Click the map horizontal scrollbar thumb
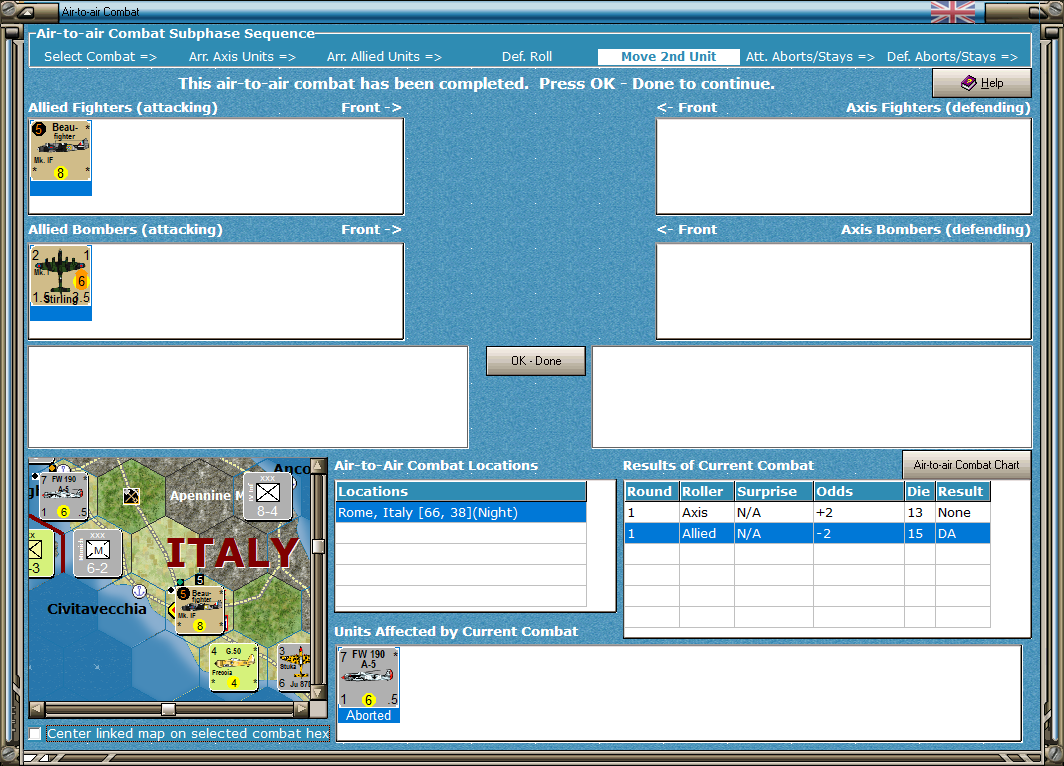1064x766 pixels. click(x=168, y=709)
